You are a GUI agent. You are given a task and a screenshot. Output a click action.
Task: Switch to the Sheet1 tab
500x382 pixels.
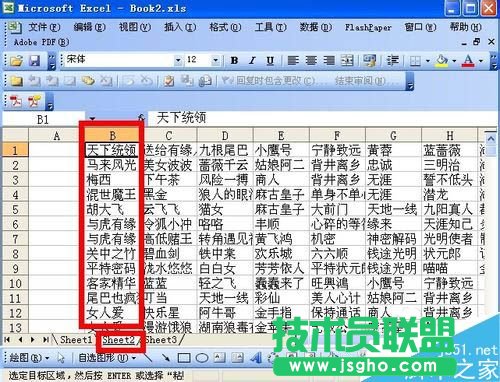(x=76, y=340)
